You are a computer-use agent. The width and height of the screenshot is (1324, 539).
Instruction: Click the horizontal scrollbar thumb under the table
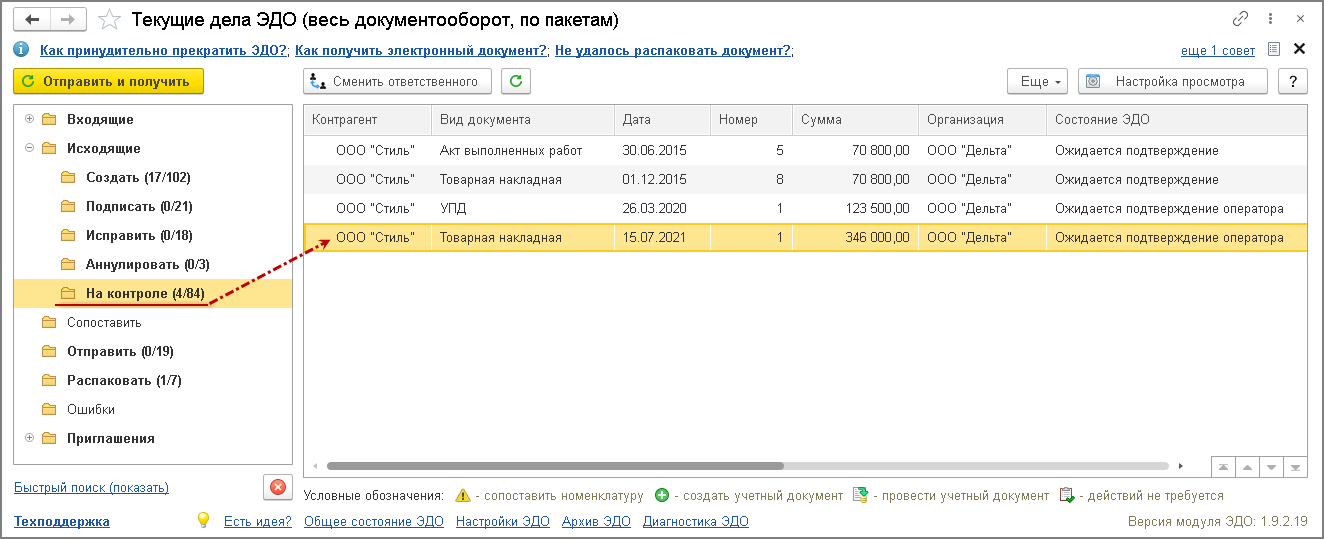[x=555, y=466]
